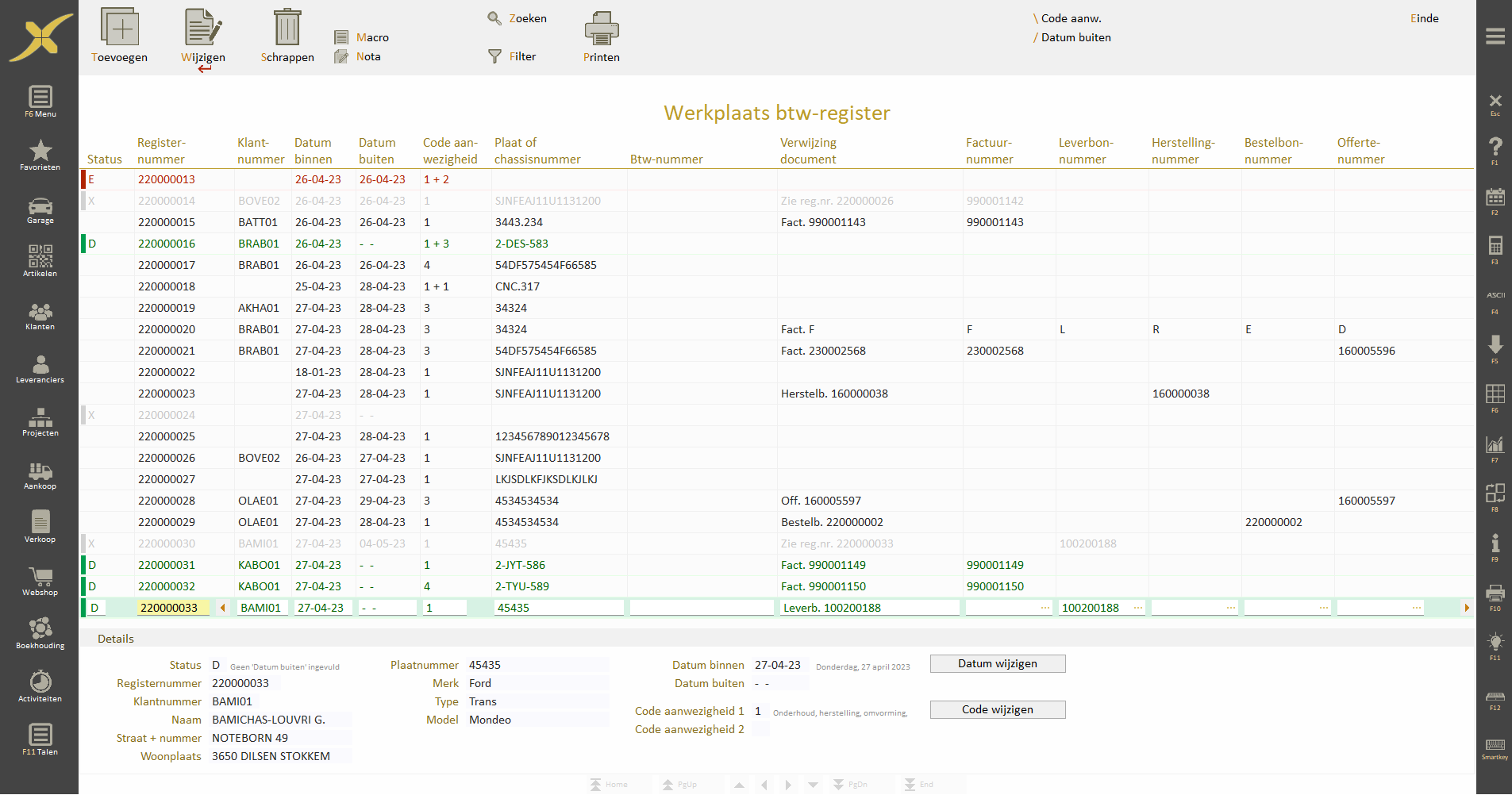Open the Macro tool
1512x795 pixels.
[362, 37]
